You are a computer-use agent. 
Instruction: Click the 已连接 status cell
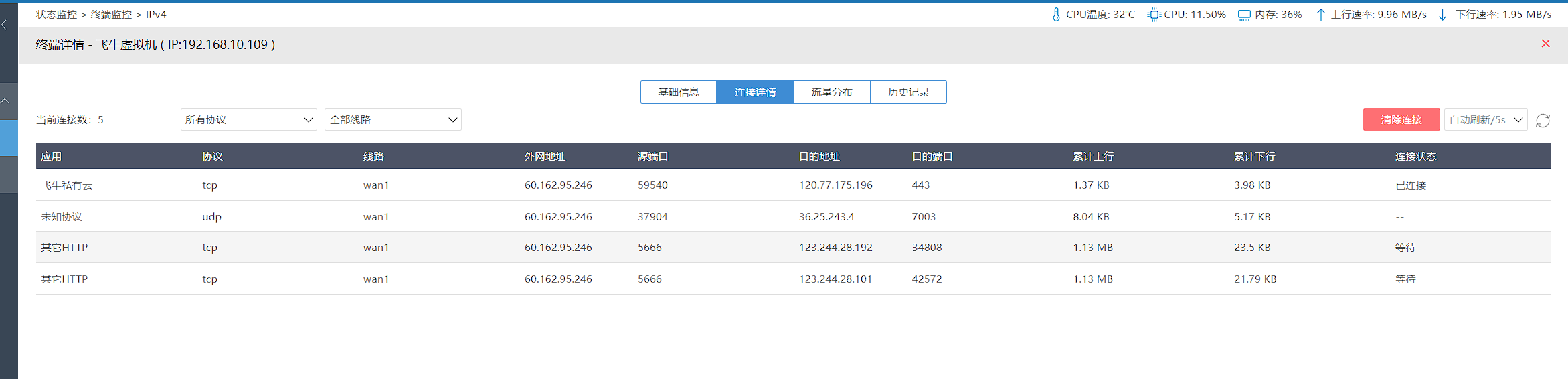1411,185
